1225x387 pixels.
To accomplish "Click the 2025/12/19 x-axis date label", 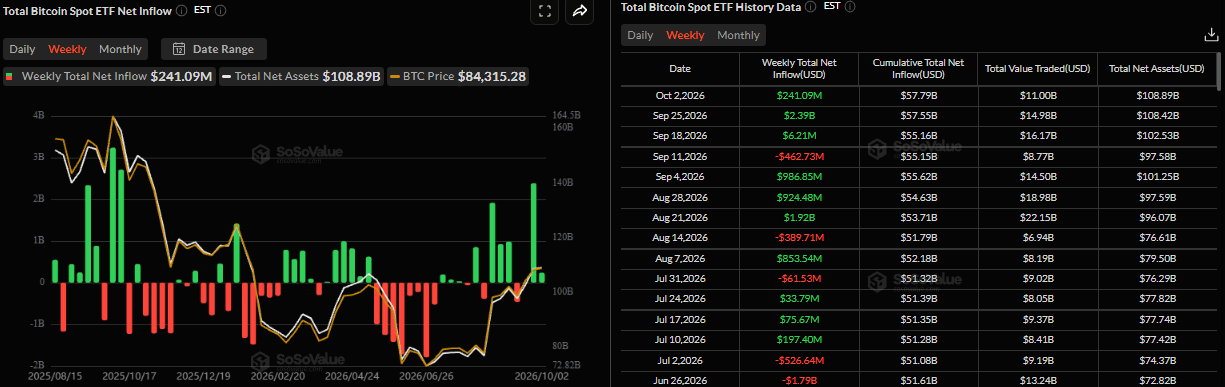I will [x=203, y=377].
